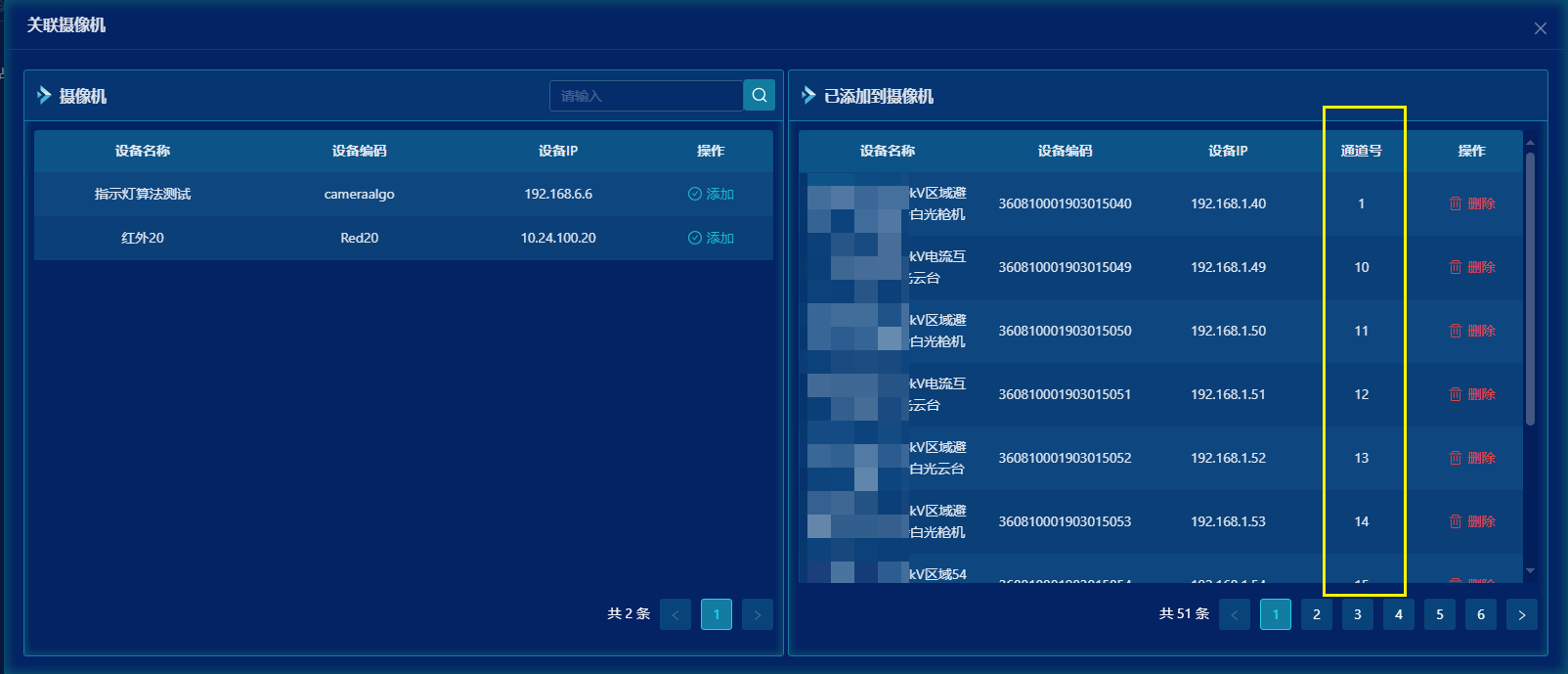Click scrollbar down arrow in added cameras table
The height and width of the screenshot is (674, 1568).
coord(1530,571)
